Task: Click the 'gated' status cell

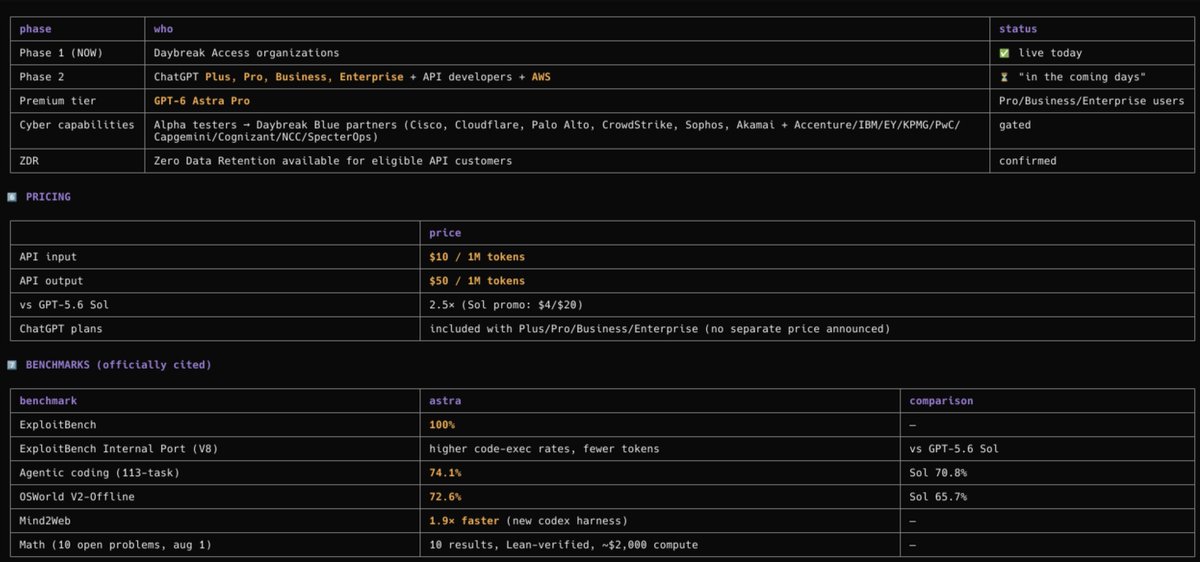Action: 1015,125
